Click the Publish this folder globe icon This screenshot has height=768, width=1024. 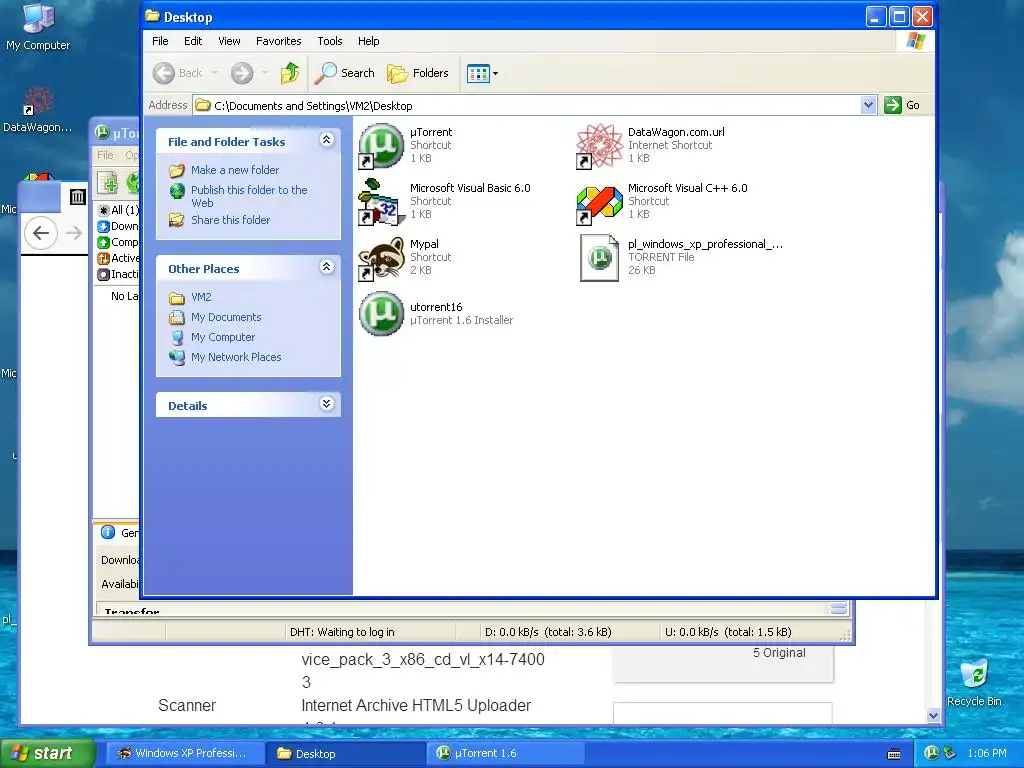(177, 191)
